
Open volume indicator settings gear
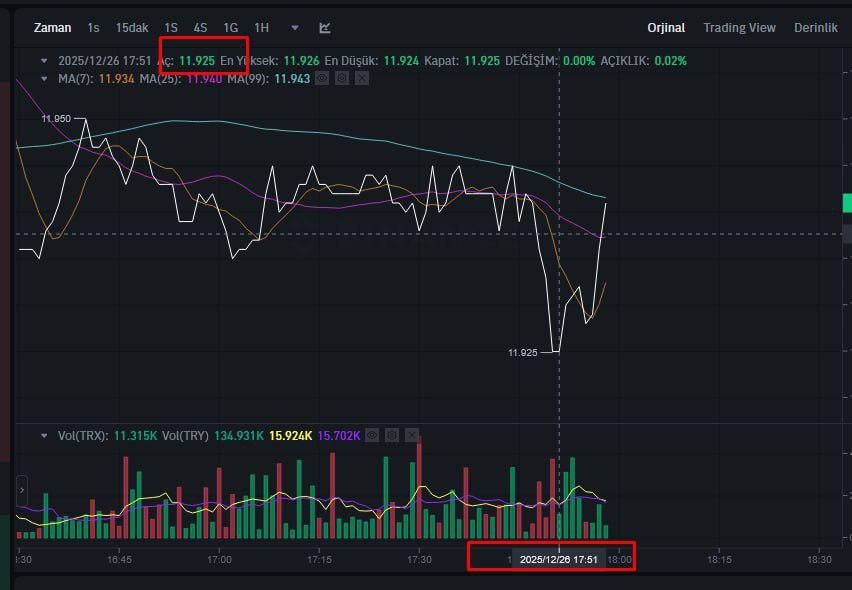pos(392,435)
